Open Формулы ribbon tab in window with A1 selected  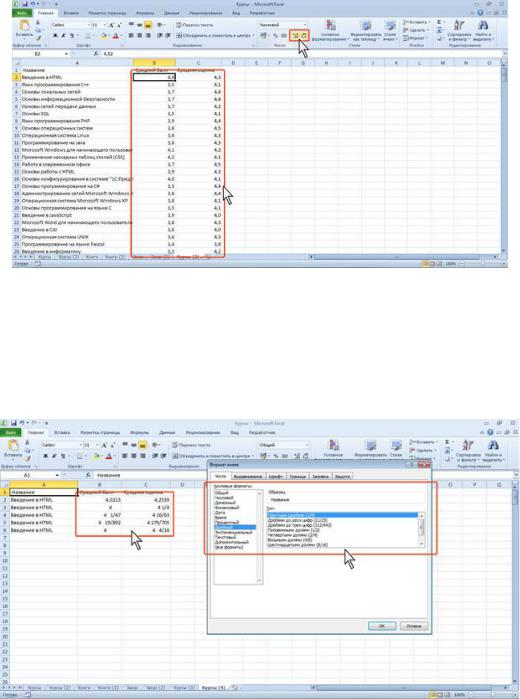click(x=140, y=433)
